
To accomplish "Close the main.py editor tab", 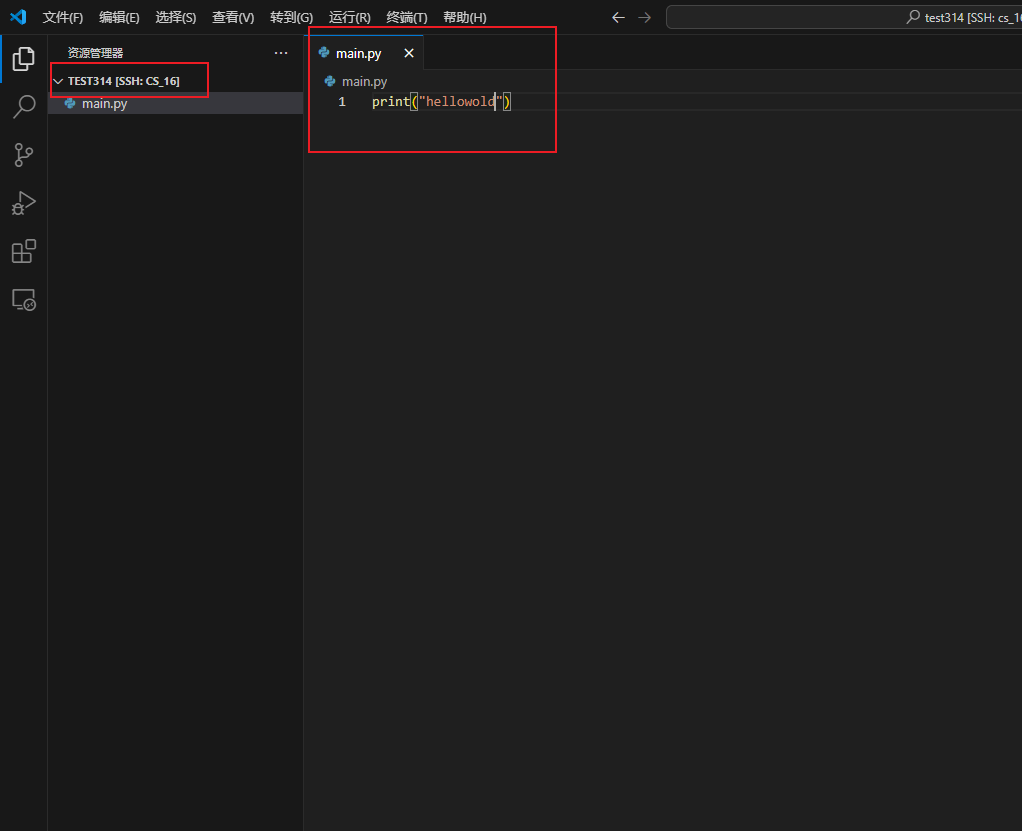I will [x=409, y=53].
